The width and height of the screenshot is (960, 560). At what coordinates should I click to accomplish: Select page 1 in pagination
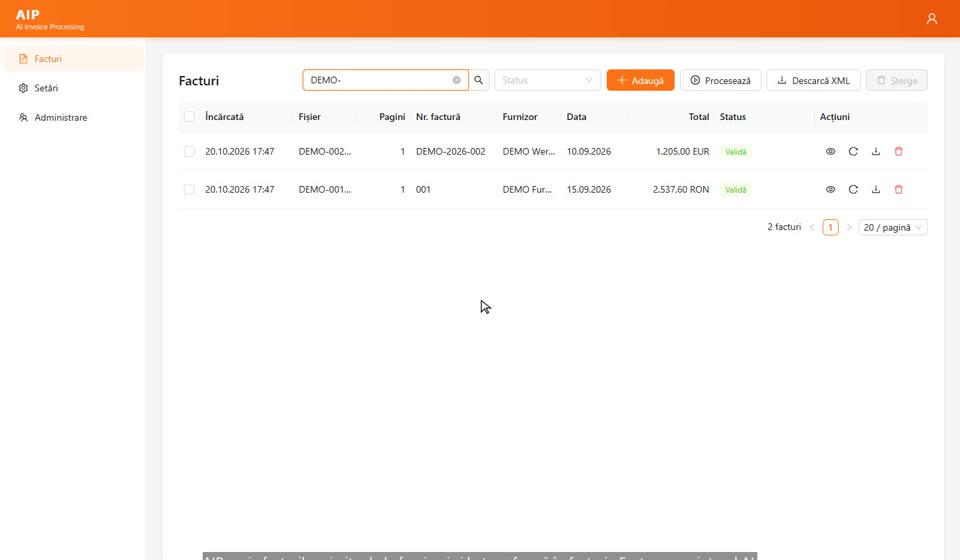830,227
